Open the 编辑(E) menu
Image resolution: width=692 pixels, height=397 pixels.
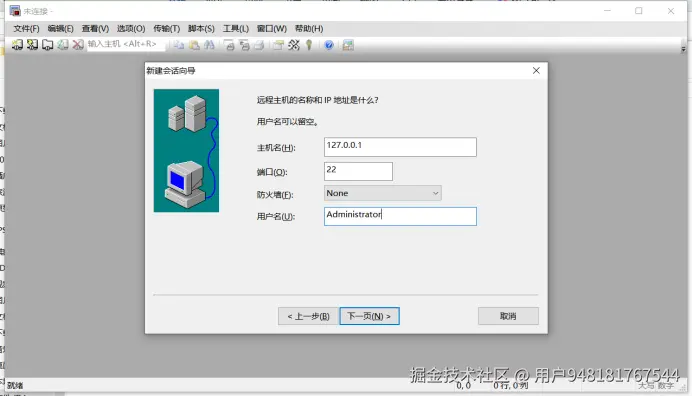tap(60, 29)
